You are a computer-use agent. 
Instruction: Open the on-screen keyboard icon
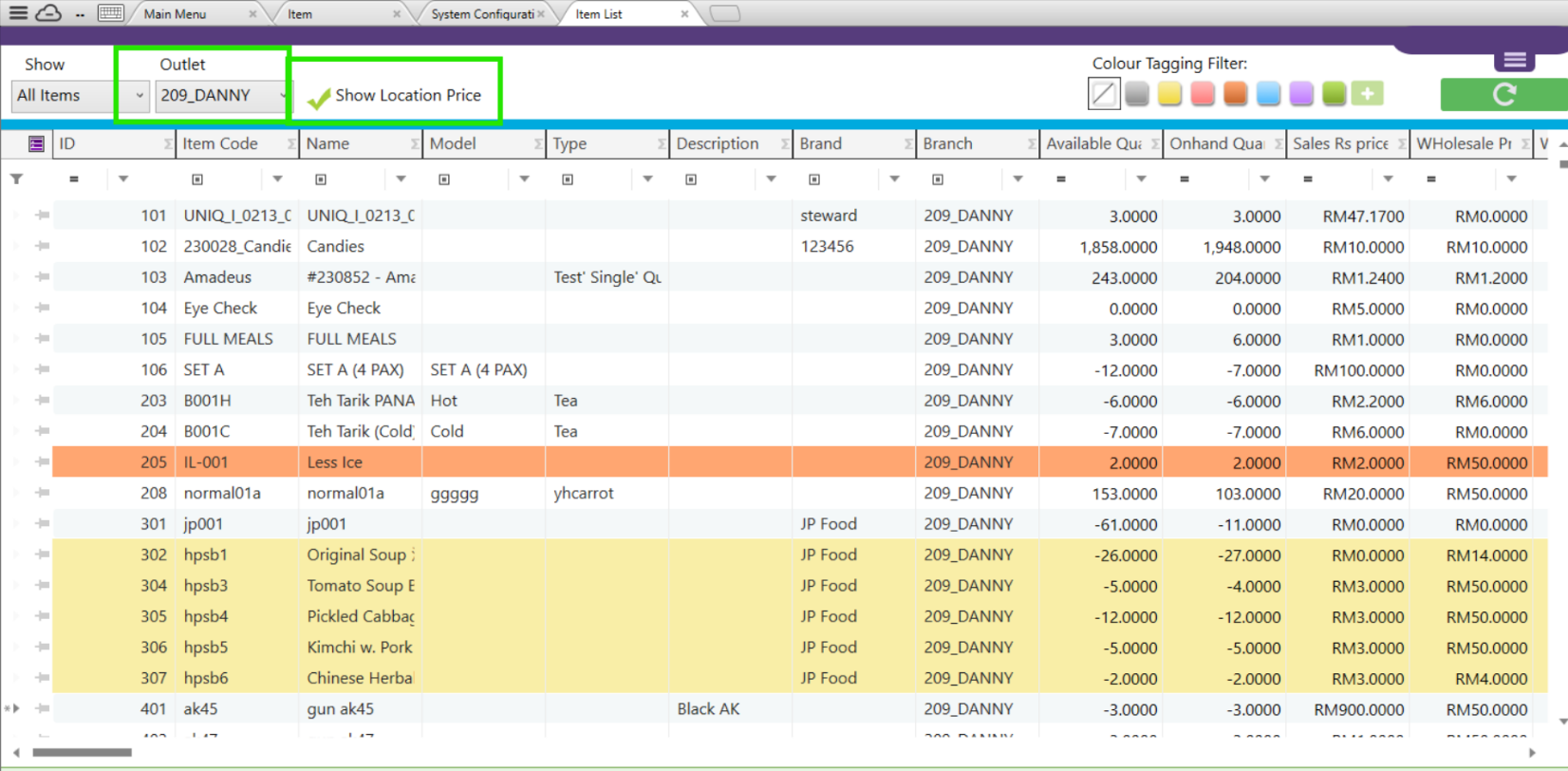point(110,13)
